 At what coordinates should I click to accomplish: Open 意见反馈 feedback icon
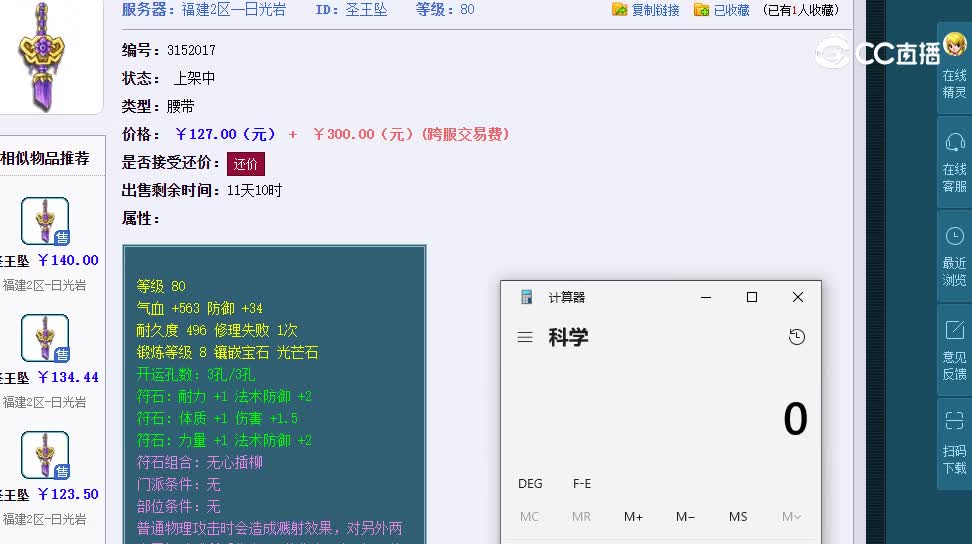955,330
